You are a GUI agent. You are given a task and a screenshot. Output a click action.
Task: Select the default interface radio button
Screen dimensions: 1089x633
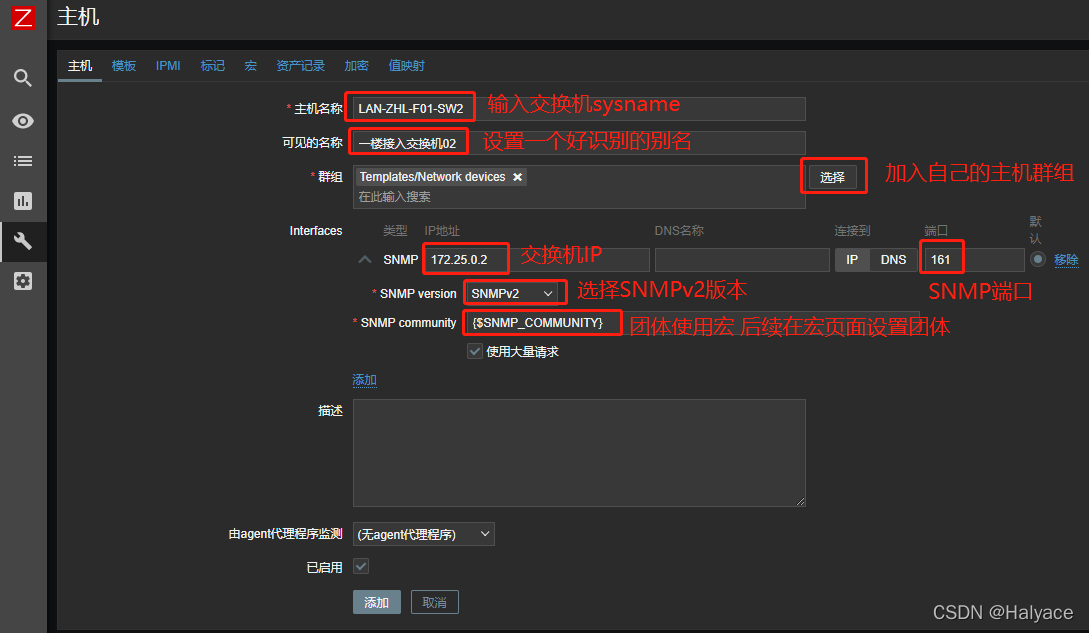(x=1038, y=259)
